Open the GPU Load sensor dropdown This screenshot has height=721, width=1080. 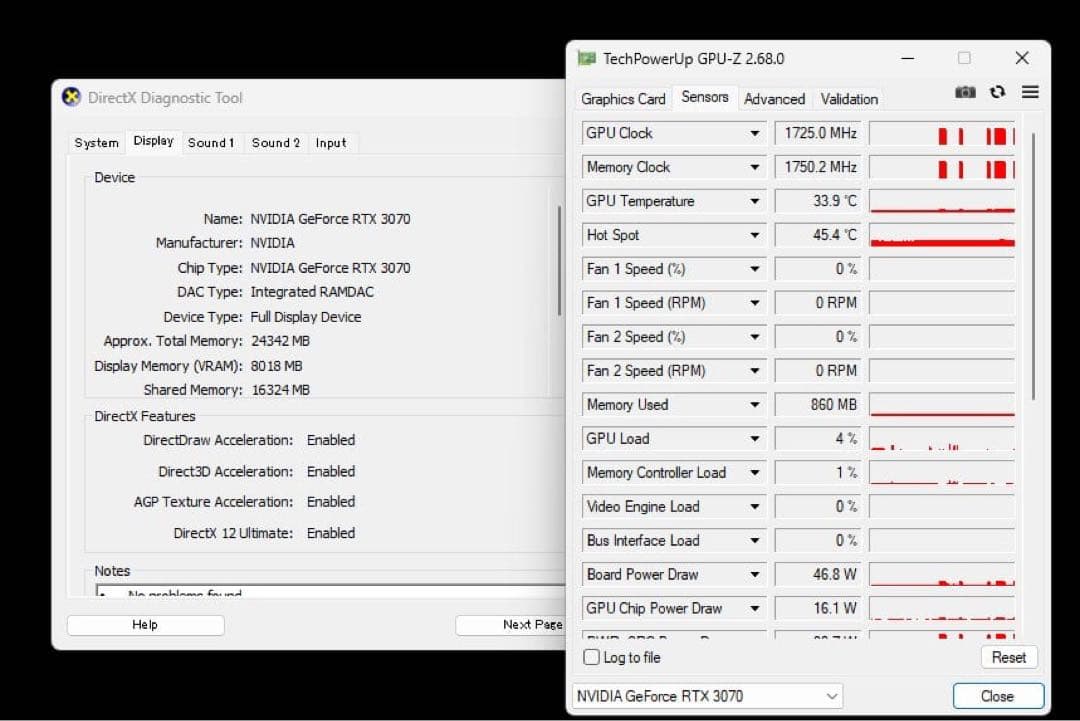click(754, 439)
